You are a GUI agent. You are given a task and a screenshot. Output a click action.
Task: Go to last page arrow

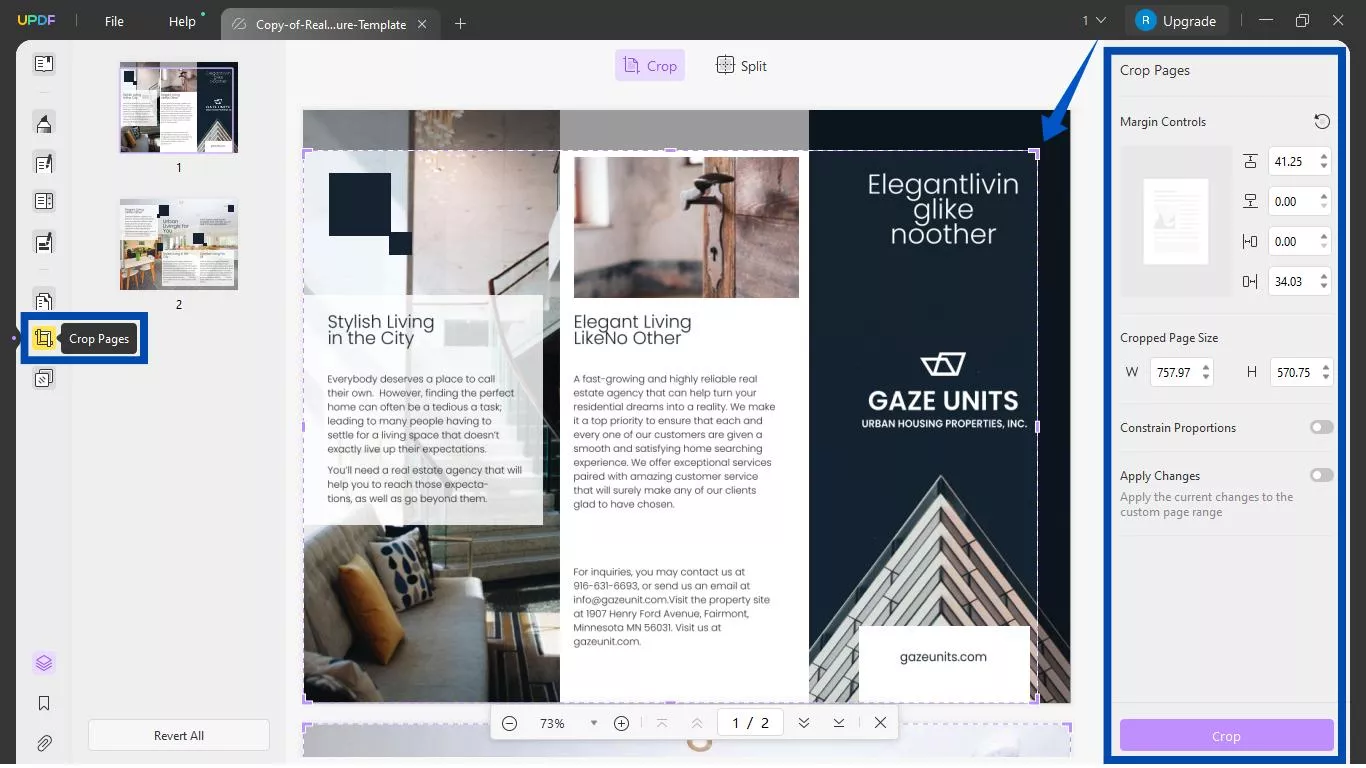coord(839,723)
